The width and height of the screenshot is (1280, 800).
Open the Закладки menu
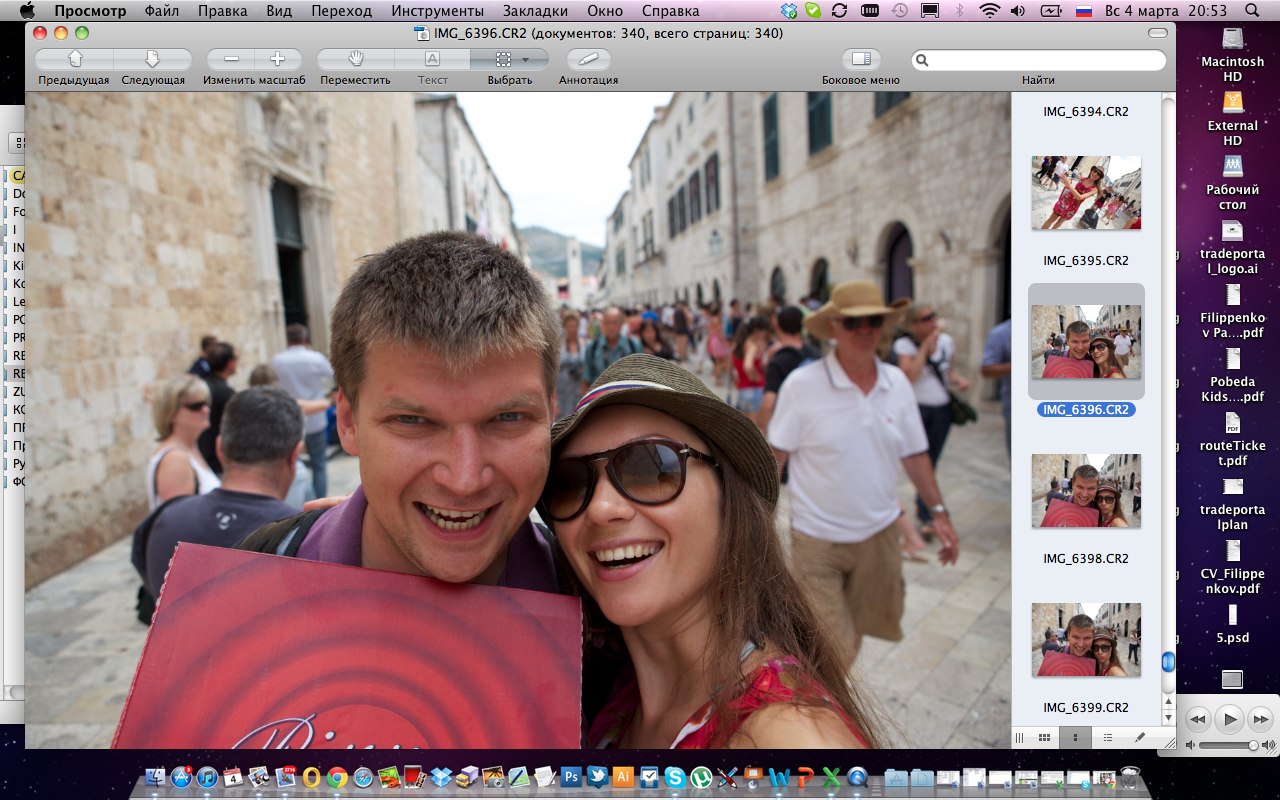tap(535, 11)
